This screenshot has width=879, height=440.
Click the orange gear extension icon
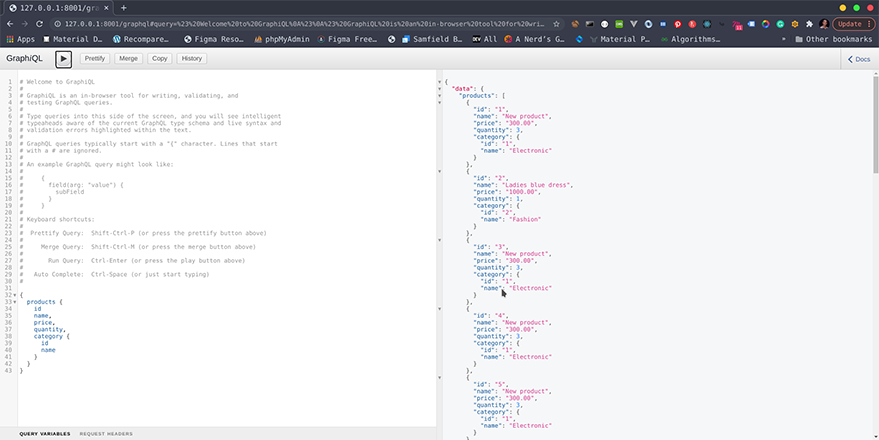(795, 24)
